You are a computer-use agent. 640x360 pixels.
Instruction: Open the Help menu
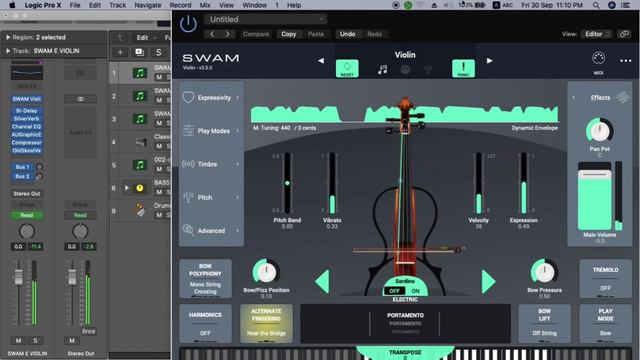pos(294,5)
